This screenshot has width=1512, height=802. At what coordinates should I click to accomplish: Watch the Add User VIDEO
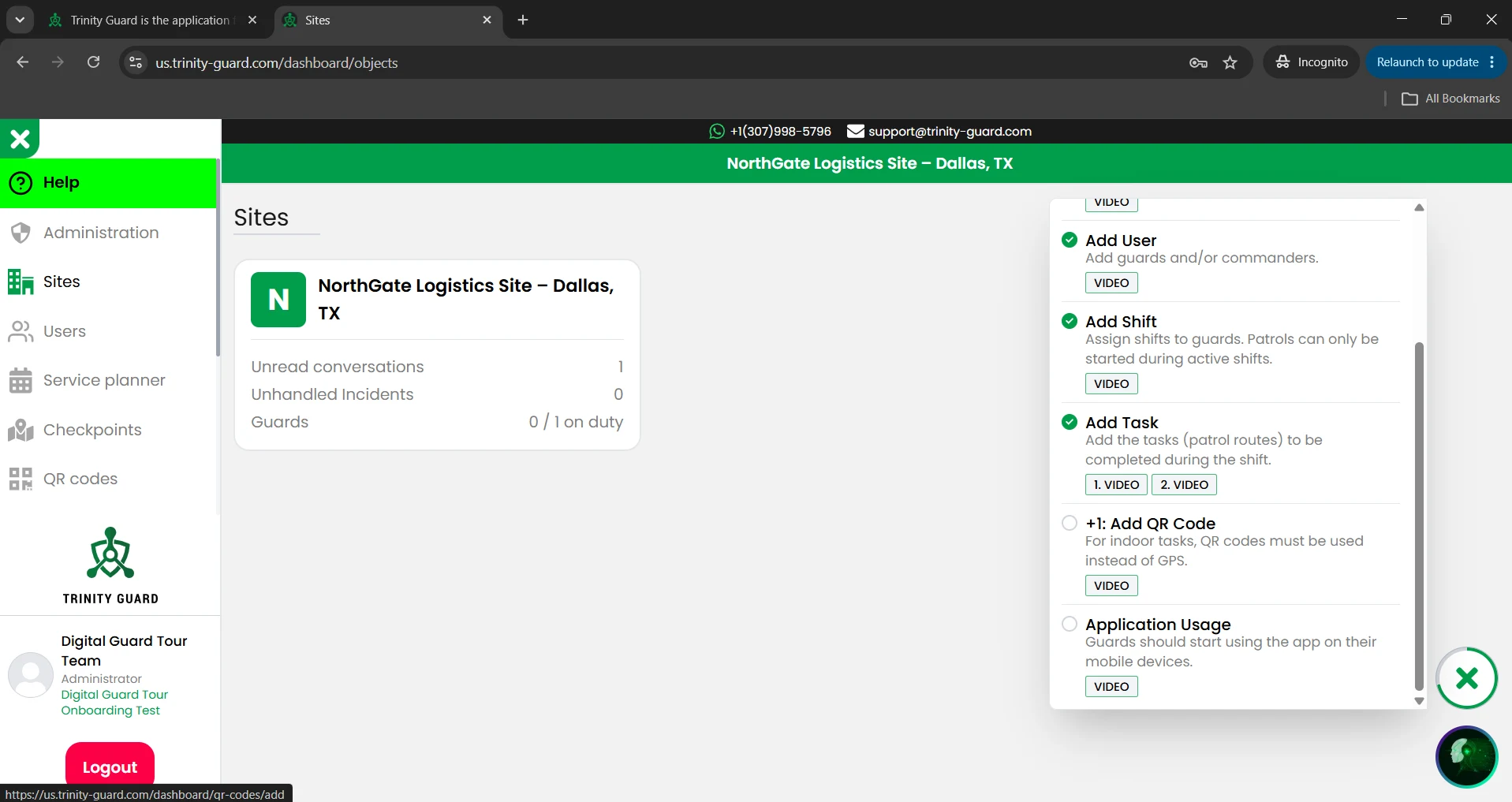click(x=1111, y=283)
